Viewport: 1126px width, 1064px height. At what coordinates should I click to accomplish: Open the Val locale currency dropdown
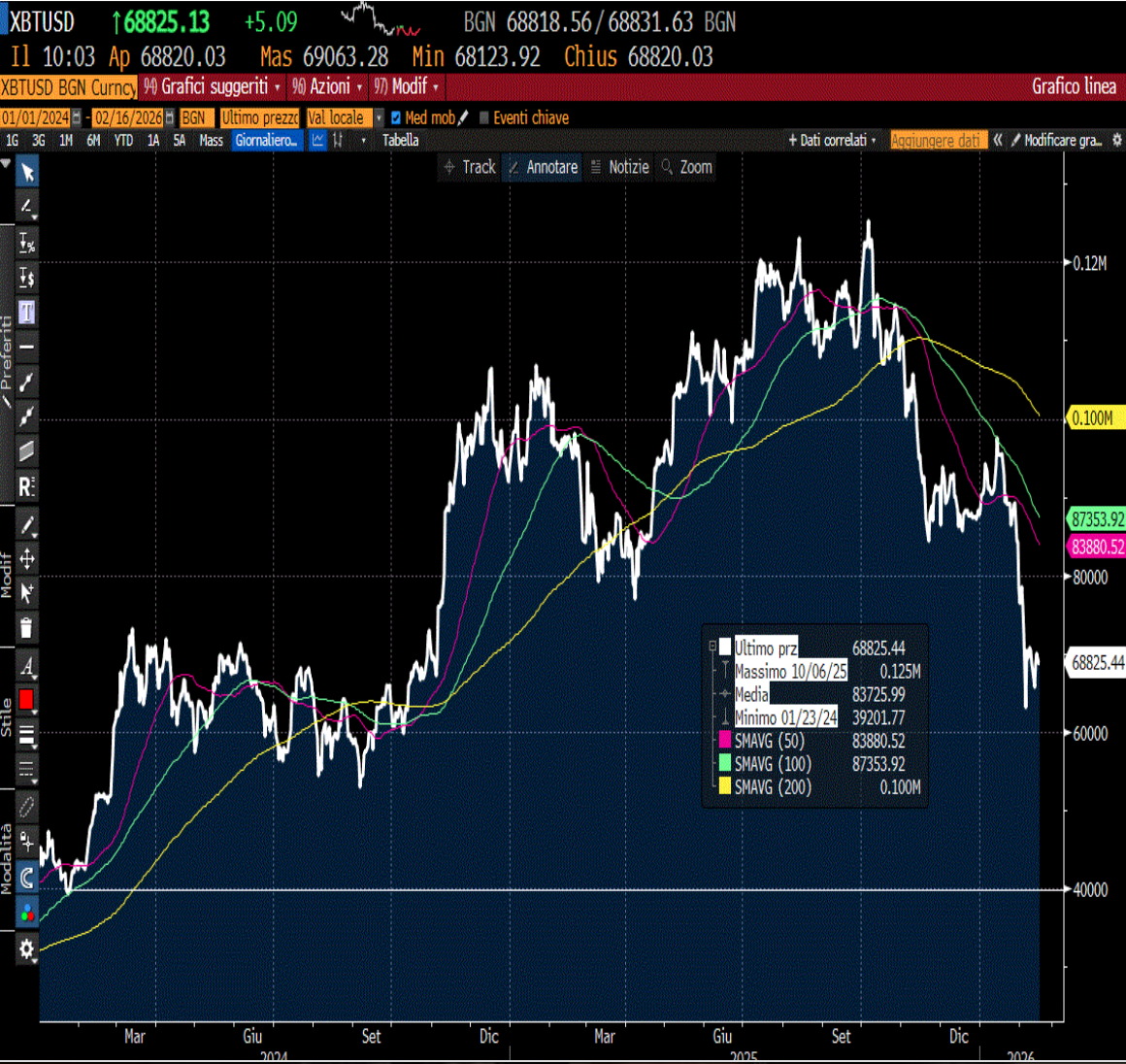tap(345, 117)
